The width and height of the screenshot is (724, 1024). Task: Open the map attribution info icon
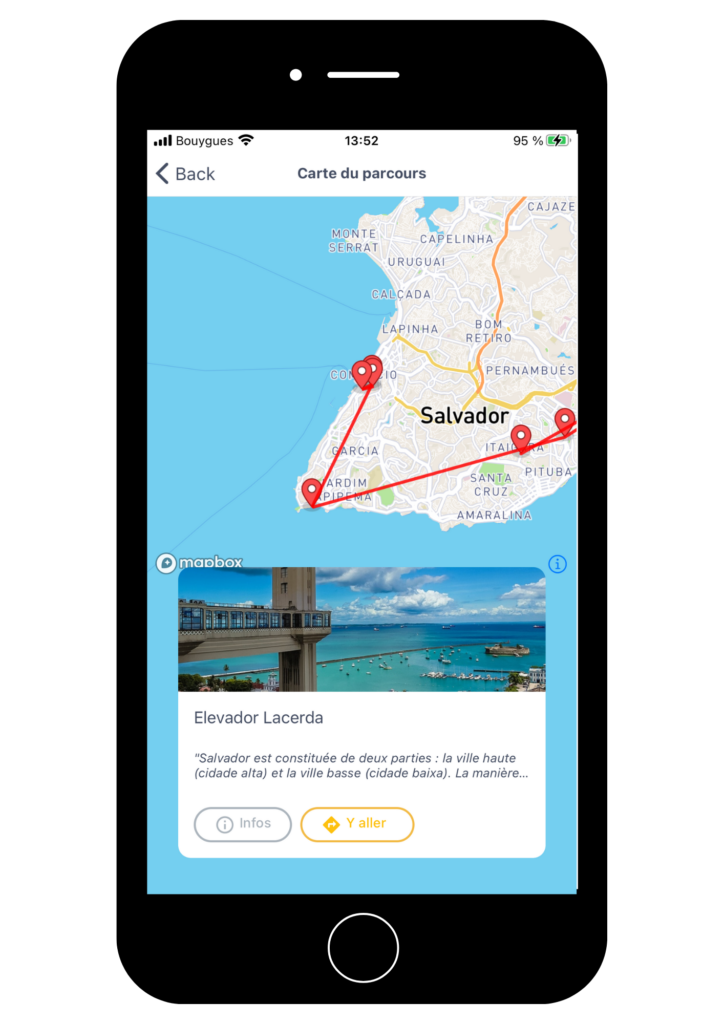point(558,564)
